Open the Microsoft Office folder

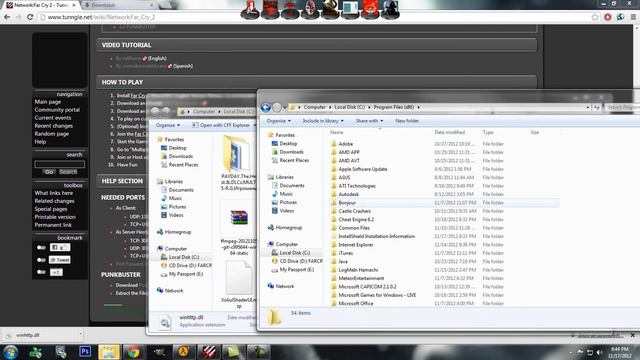(356, 303)
